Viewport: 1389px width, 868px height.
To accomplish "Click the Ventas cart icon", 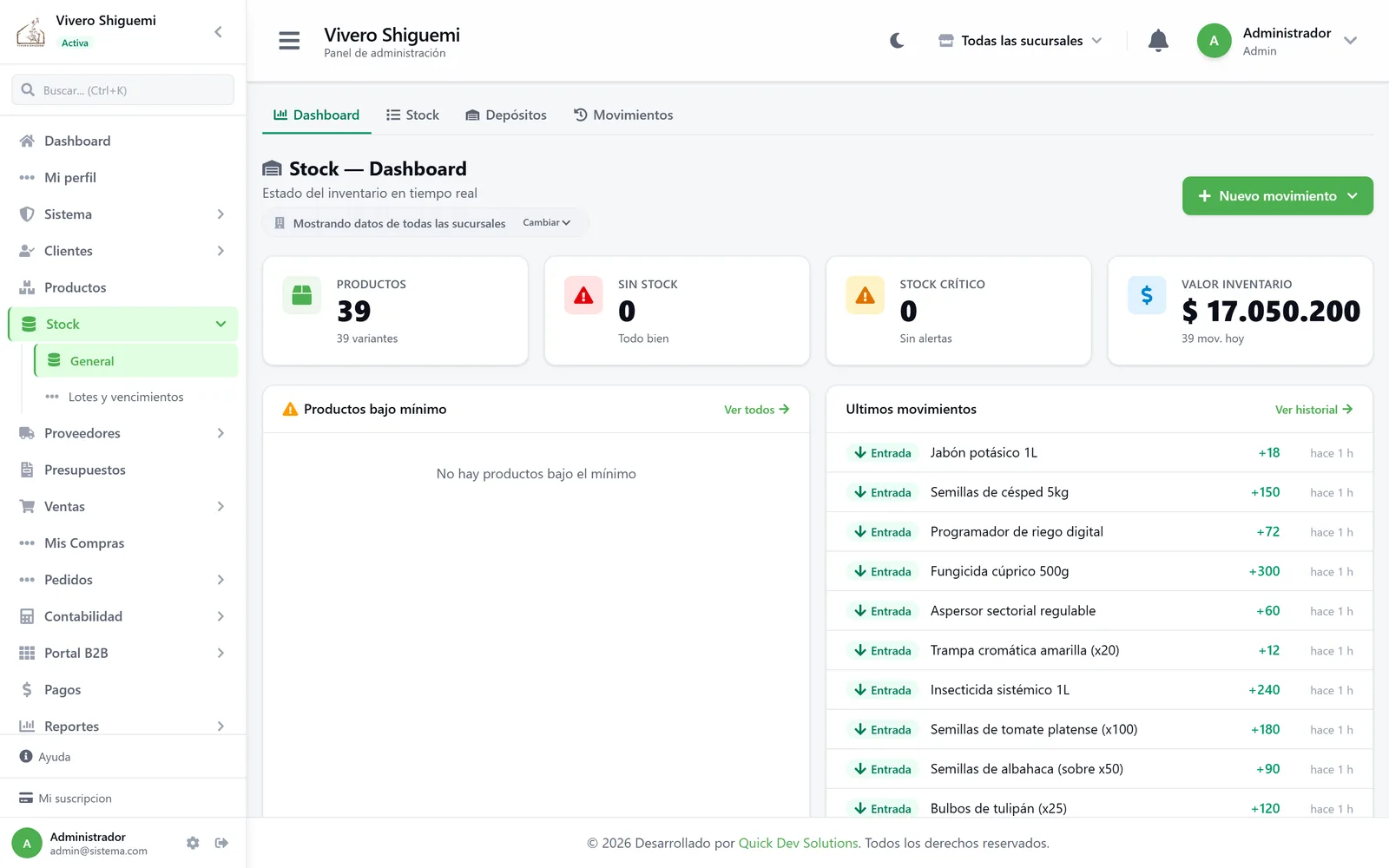I will click(x=27, y=506).
